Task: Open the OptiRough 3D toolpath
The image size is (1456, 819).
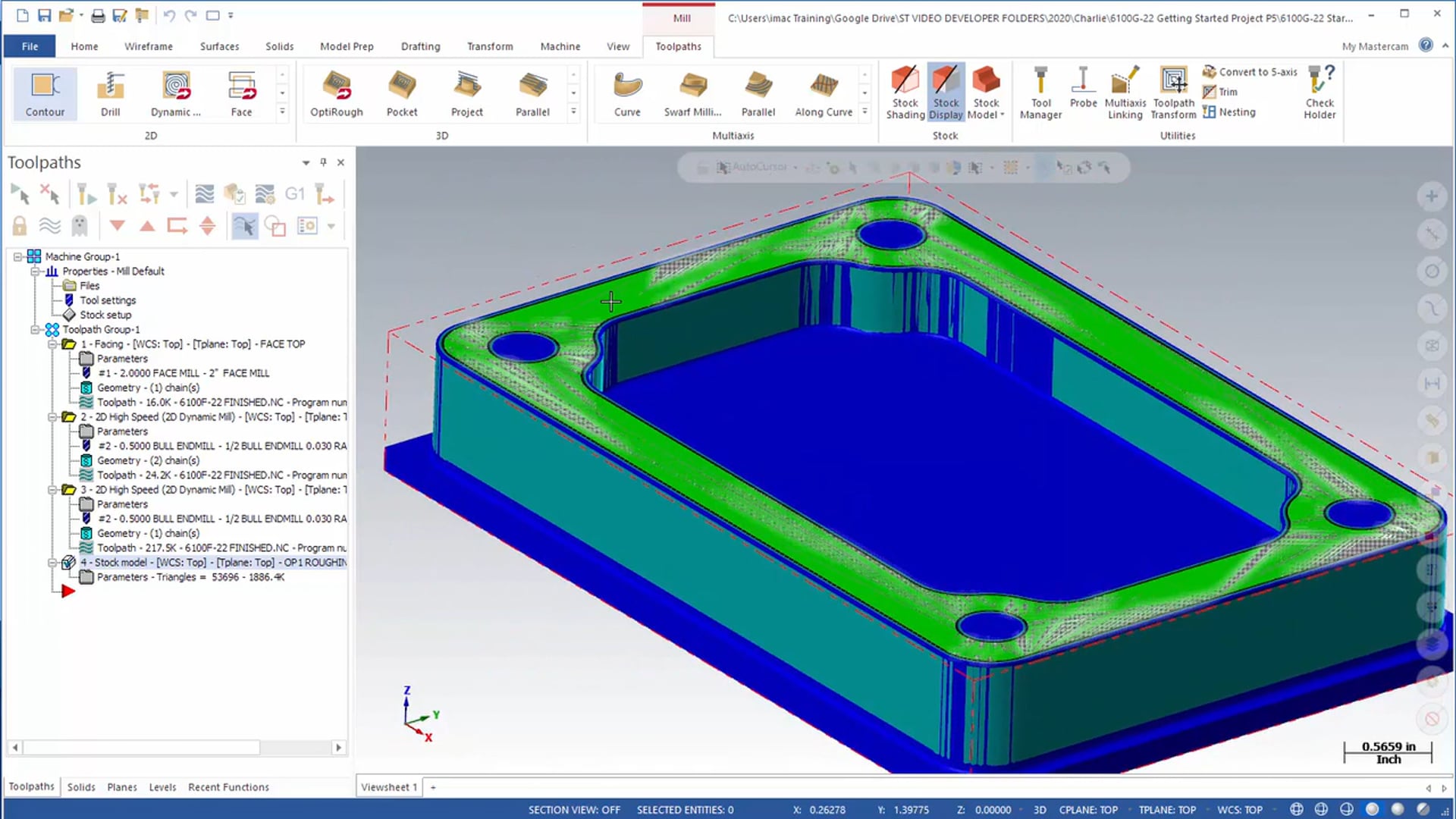Action: (x=337, y=93)
